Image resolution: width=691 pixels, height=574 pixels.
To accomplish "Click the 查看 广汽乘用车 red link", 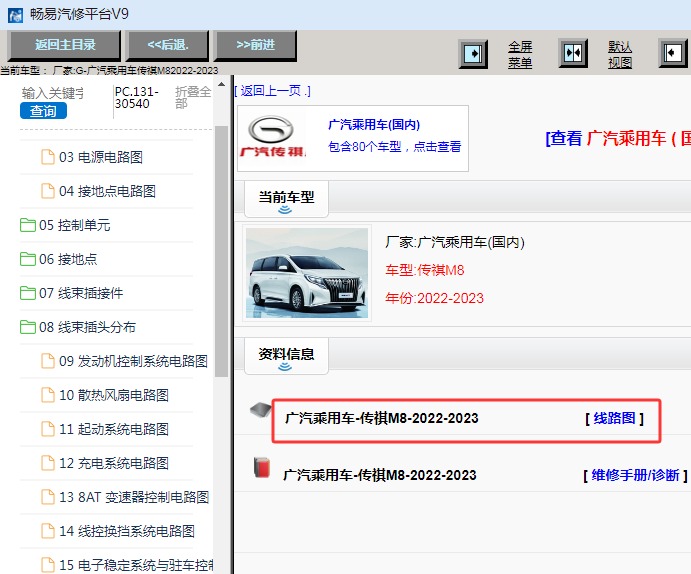I will (618, 139).
